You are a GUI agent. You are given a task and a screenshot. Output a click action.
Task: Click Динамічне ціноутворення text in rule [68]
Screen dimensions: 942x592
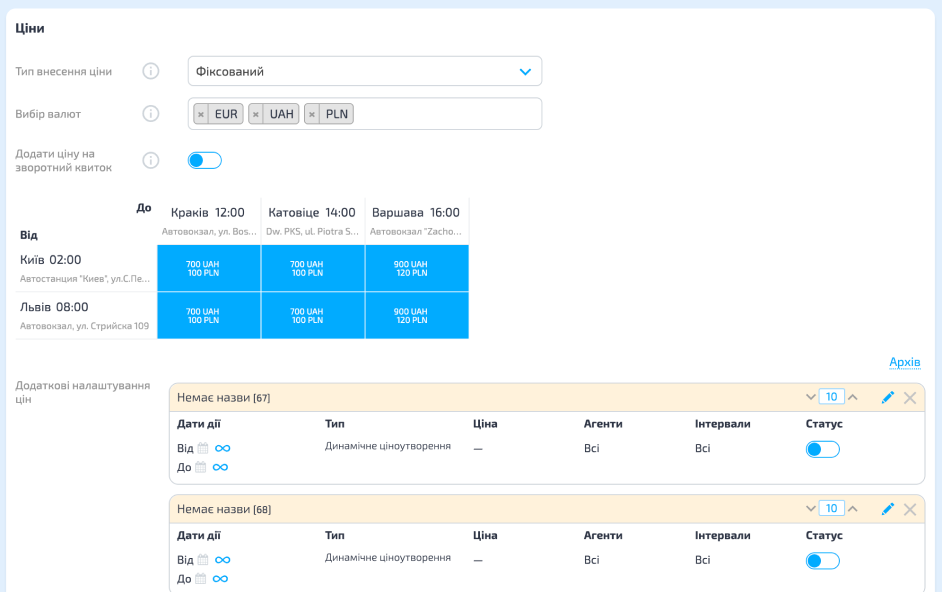pyautogui.click(x=388, y=558)
